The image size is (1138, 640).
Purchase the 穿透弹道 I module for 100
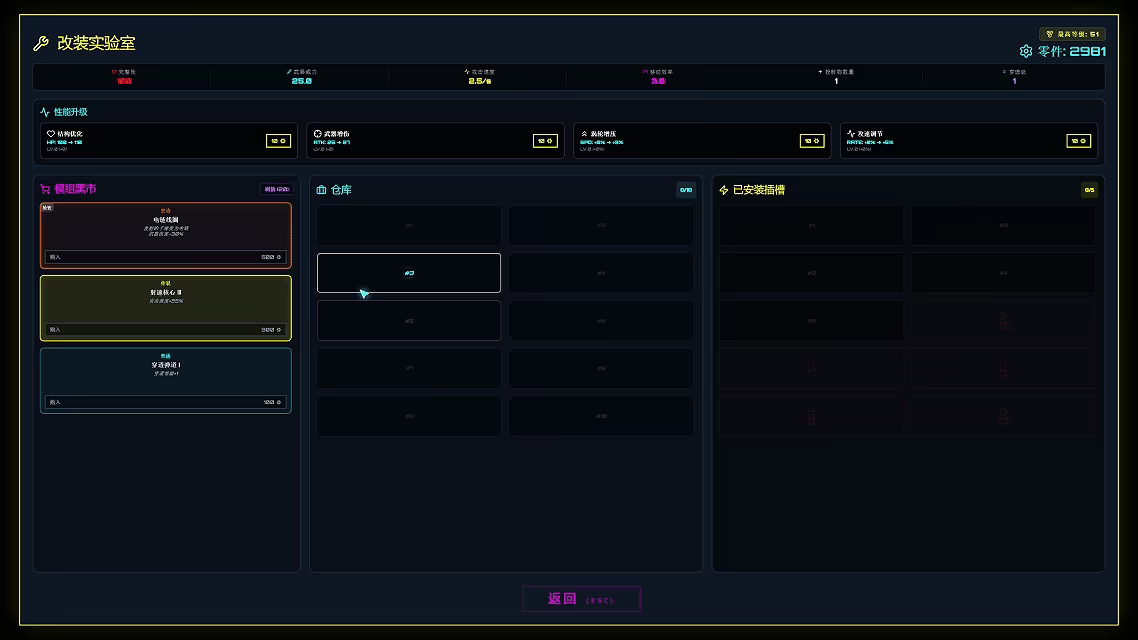tap(166, 402)
